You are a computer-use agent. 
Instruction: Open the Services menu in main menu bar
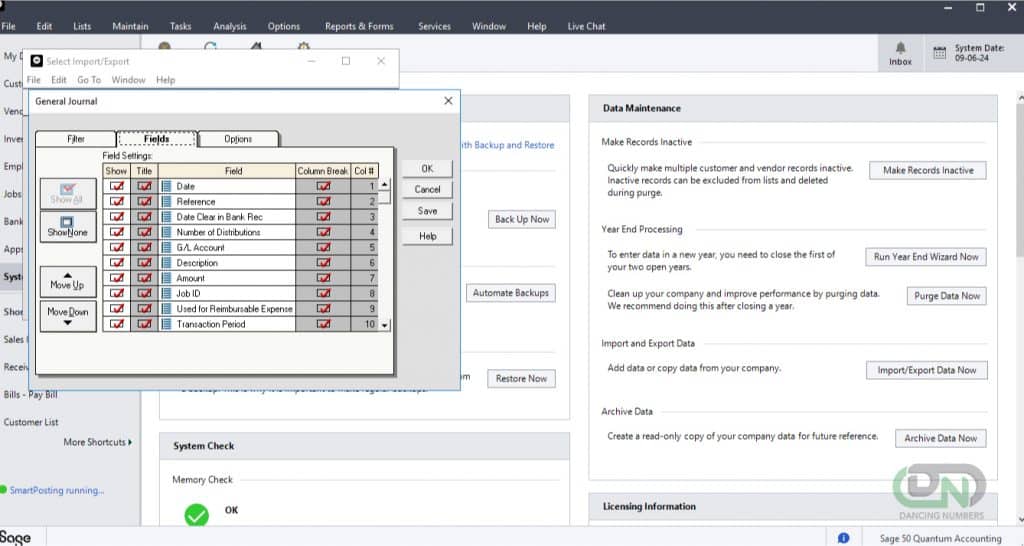434,26
